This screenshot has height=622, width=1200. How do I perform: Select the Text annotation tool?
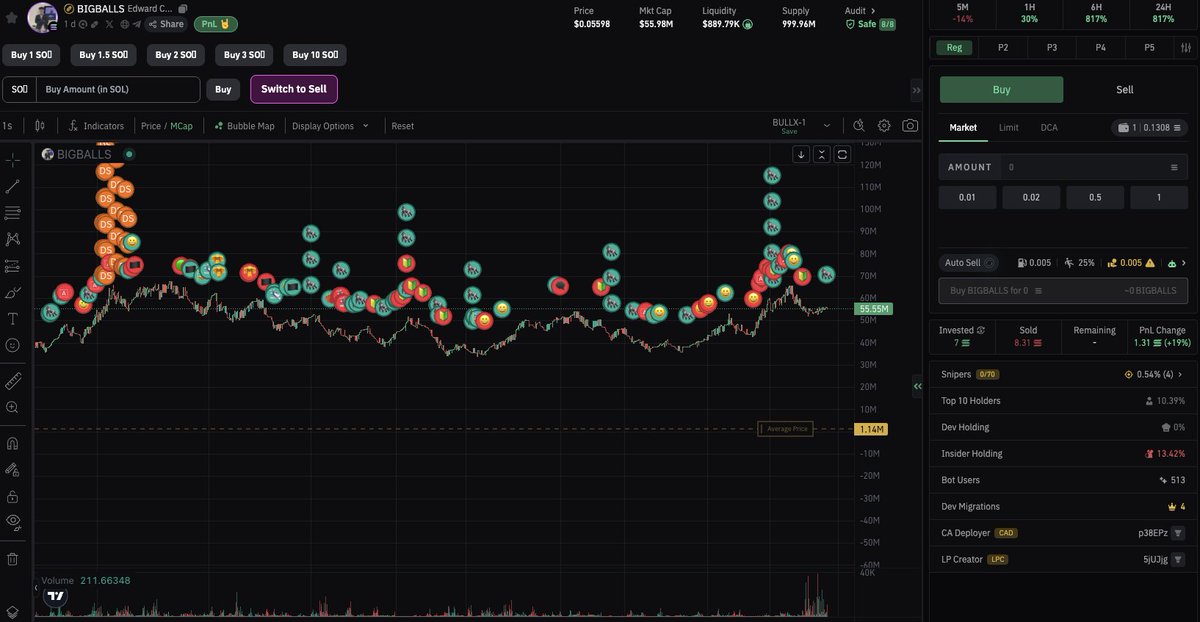coord(13,319)
